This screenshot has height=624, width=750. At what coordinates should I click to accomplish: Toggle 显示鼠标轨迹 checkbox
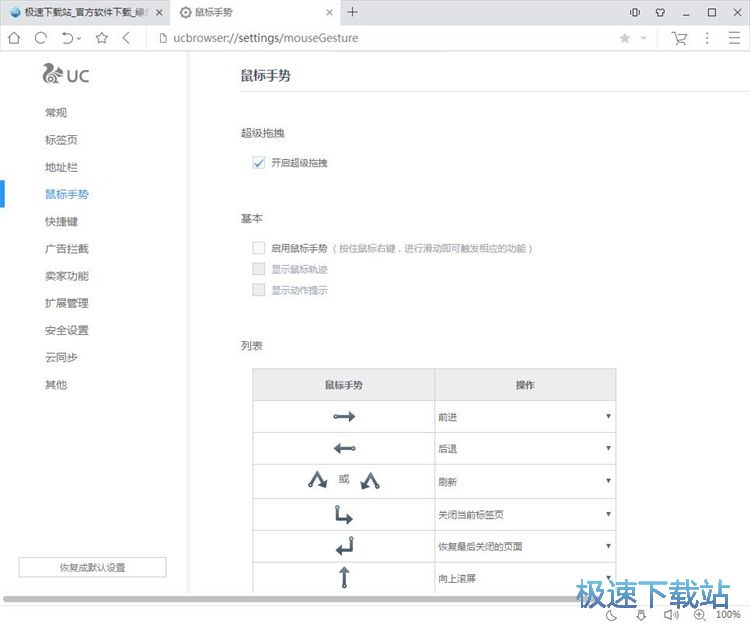258,269
